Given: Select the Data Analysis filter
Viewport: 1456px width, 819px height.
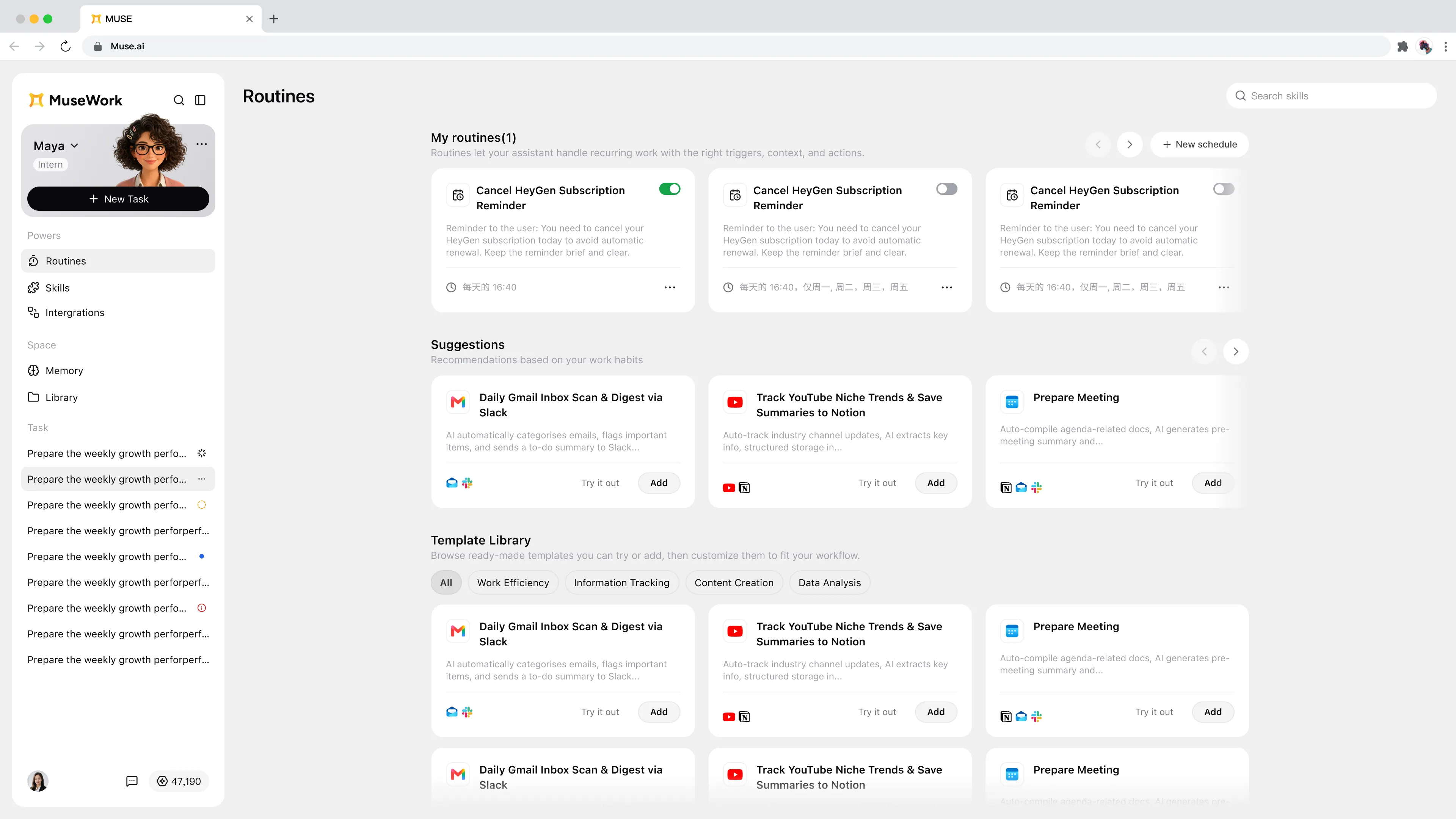Looking at the screenshot, I should click(829, 583).
